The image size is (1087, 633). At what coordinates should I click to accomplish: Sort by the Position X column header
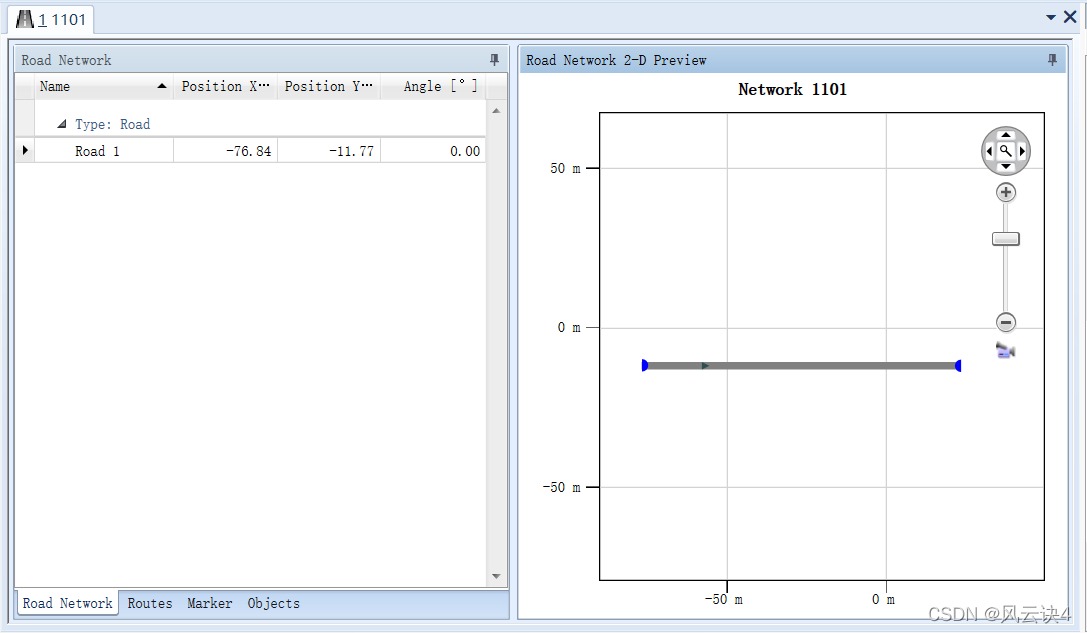pyautogui.click(x=225, y=86)
